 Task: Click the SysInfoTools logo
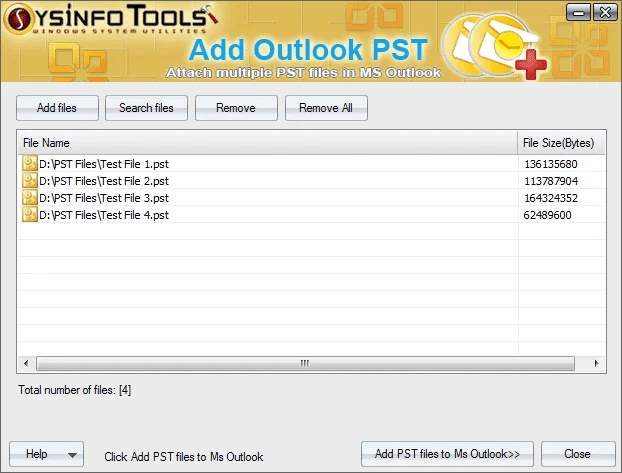(x=111, y=18)
